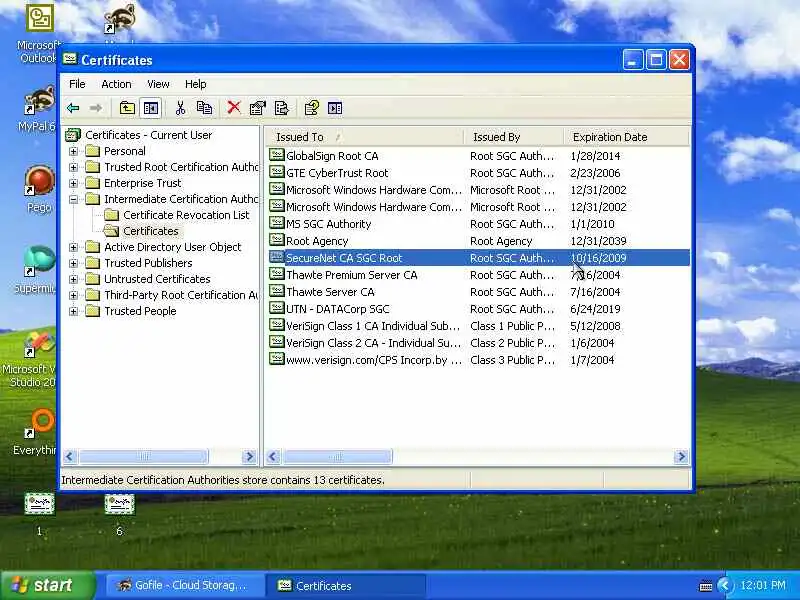The width and height of the screenshot is (800, 600).
Task: Expand the Trusted Publishers node
Action: tap(73, 263)
